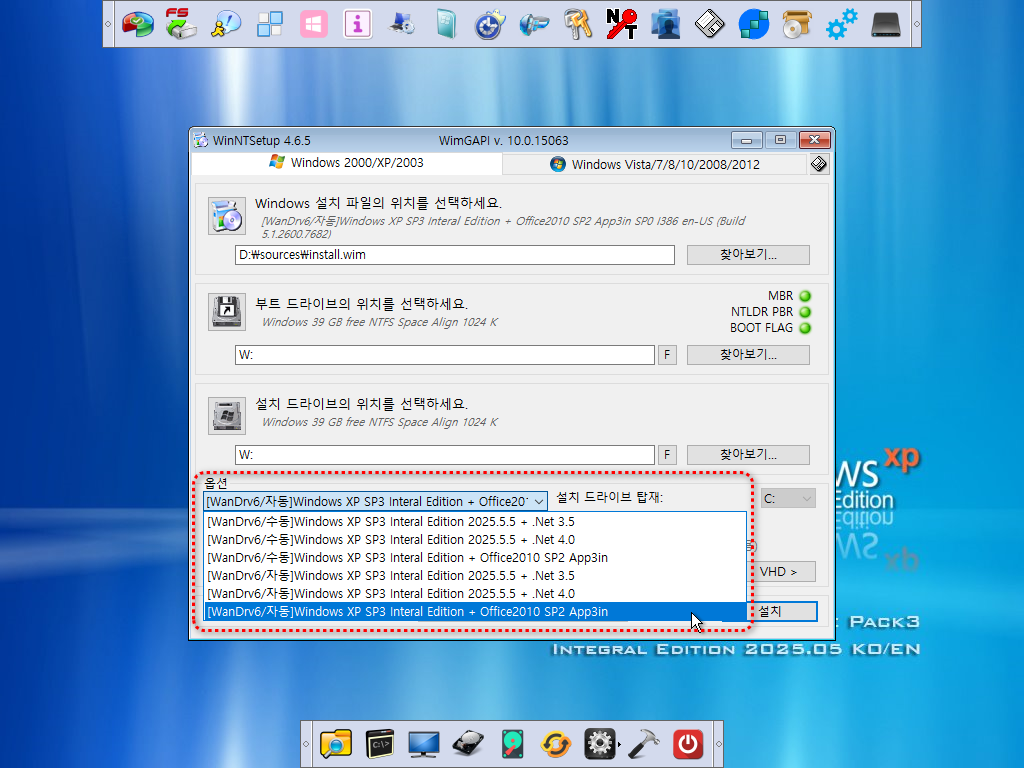Select [WanDrv6/자동] 2025.5.5 + .Net 4.0 edition
1024x768 pixels.
coord(475,594)
